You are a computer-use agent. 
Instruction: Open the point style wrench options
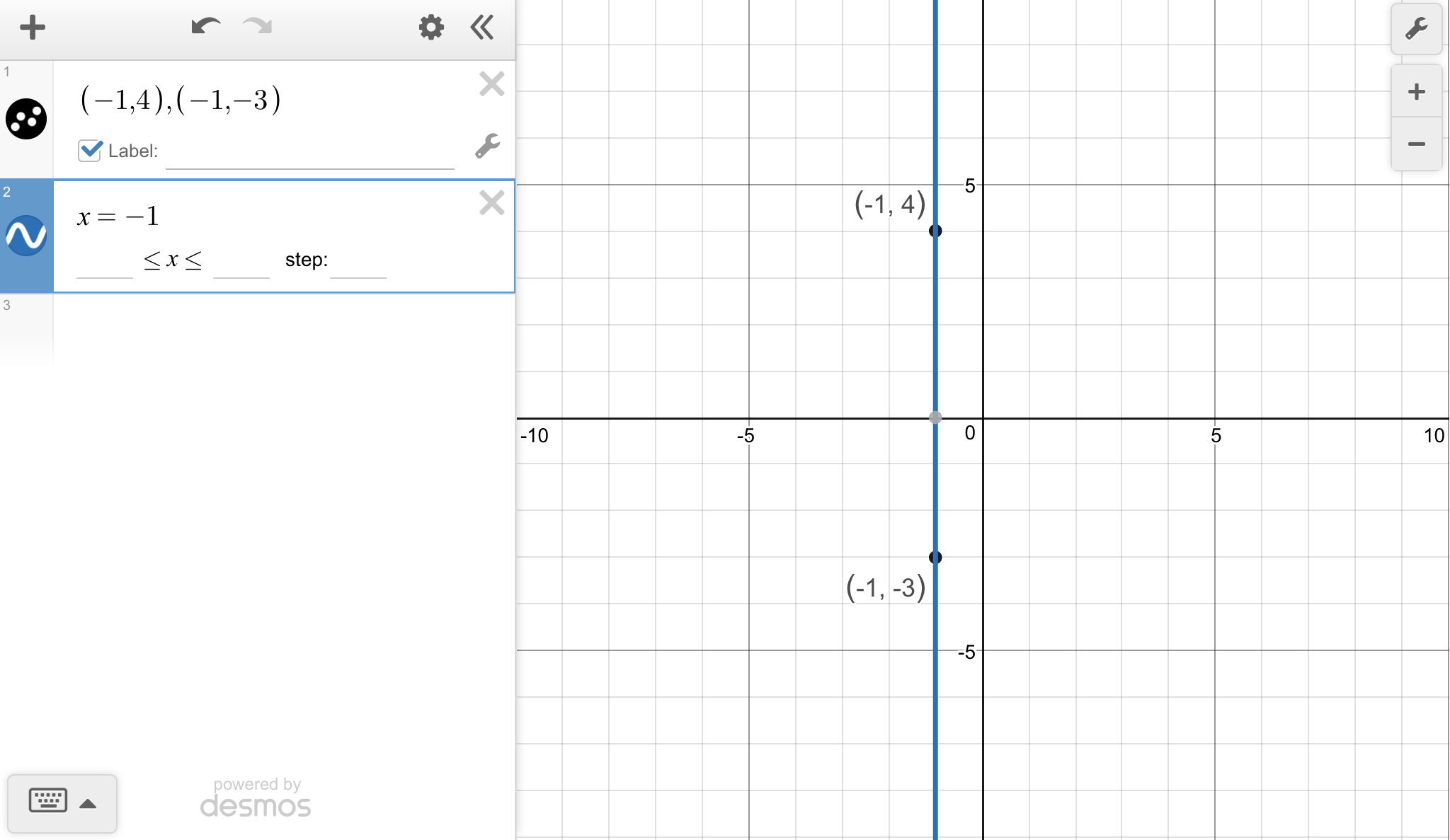[487, 146]
